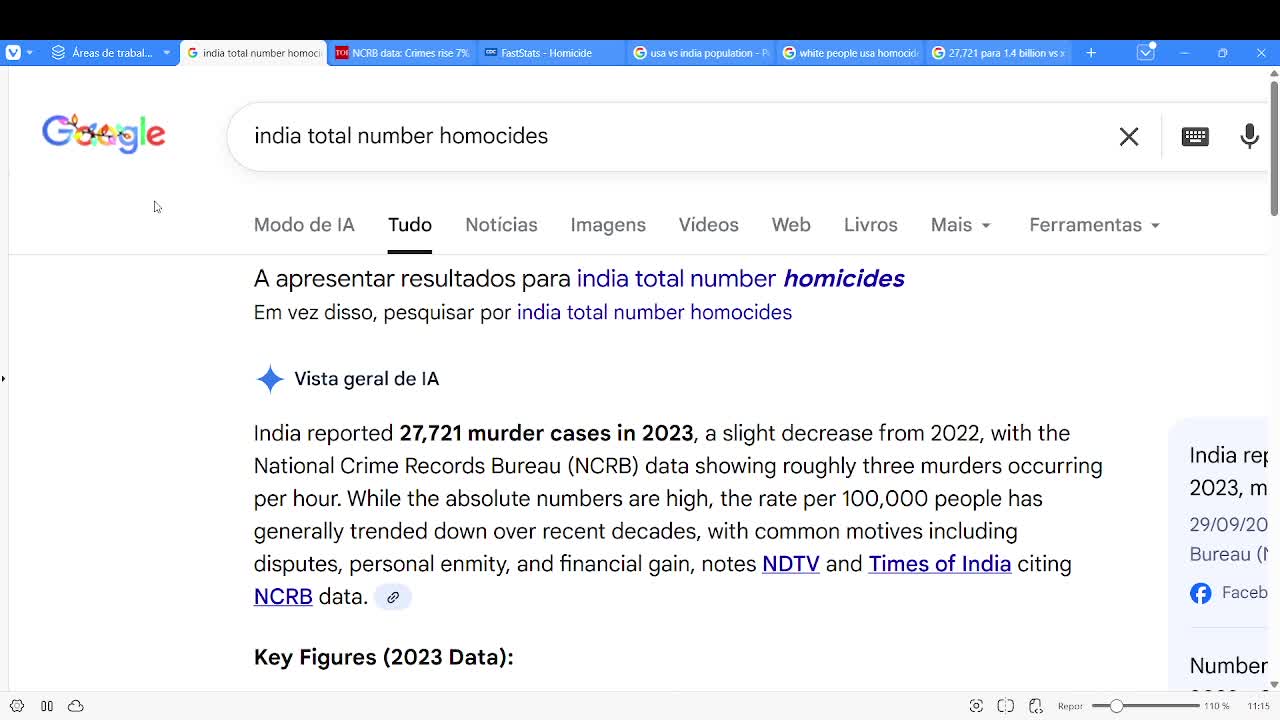Screen dimensions: 1280x720
Task: Click the Google doodle logo
Action: coord(104,134)
